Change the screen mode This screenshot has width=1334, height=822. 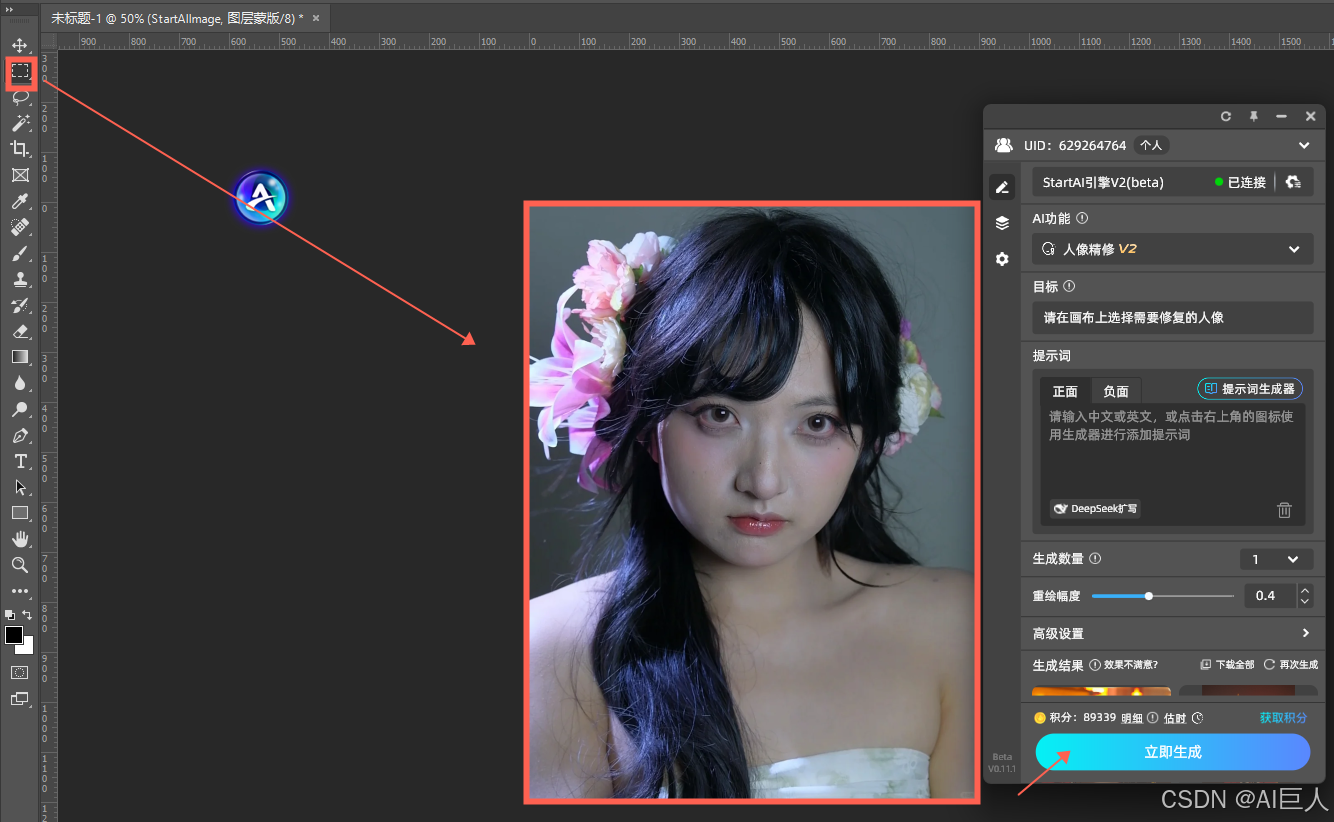tap(20, 698)
